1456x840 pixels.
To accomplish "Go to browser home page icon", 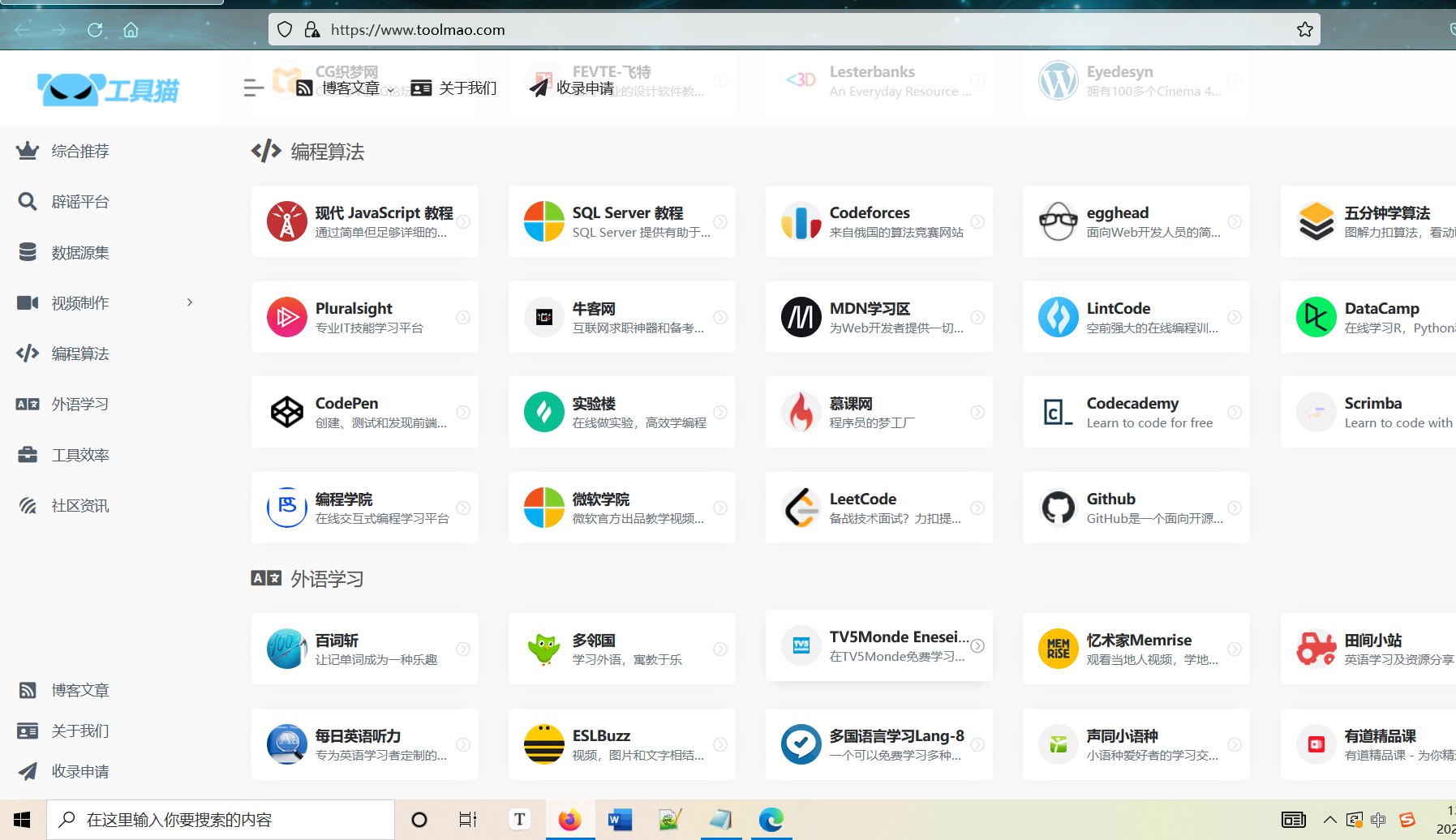I will click(131, 30).
